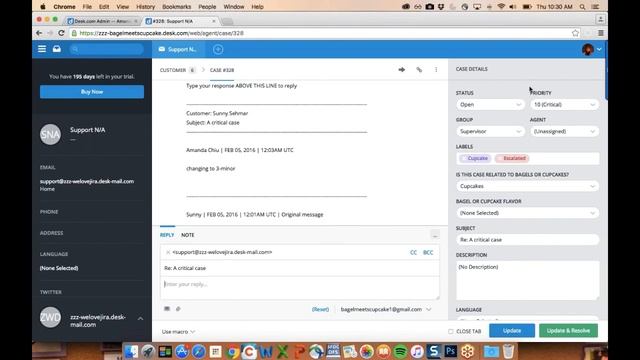Remove the support recipient with X
This screenshot has width=640, height=360.
[x=168, y=252]
